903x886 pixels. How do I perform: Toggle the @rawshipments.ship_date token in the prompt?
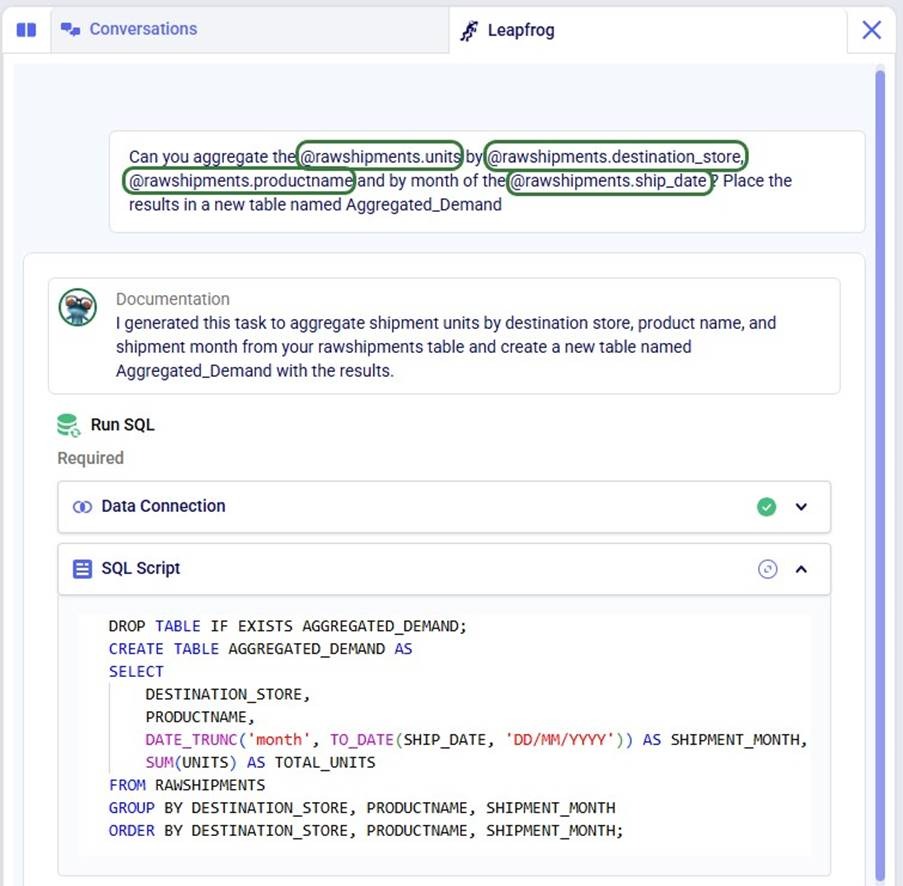609,181
